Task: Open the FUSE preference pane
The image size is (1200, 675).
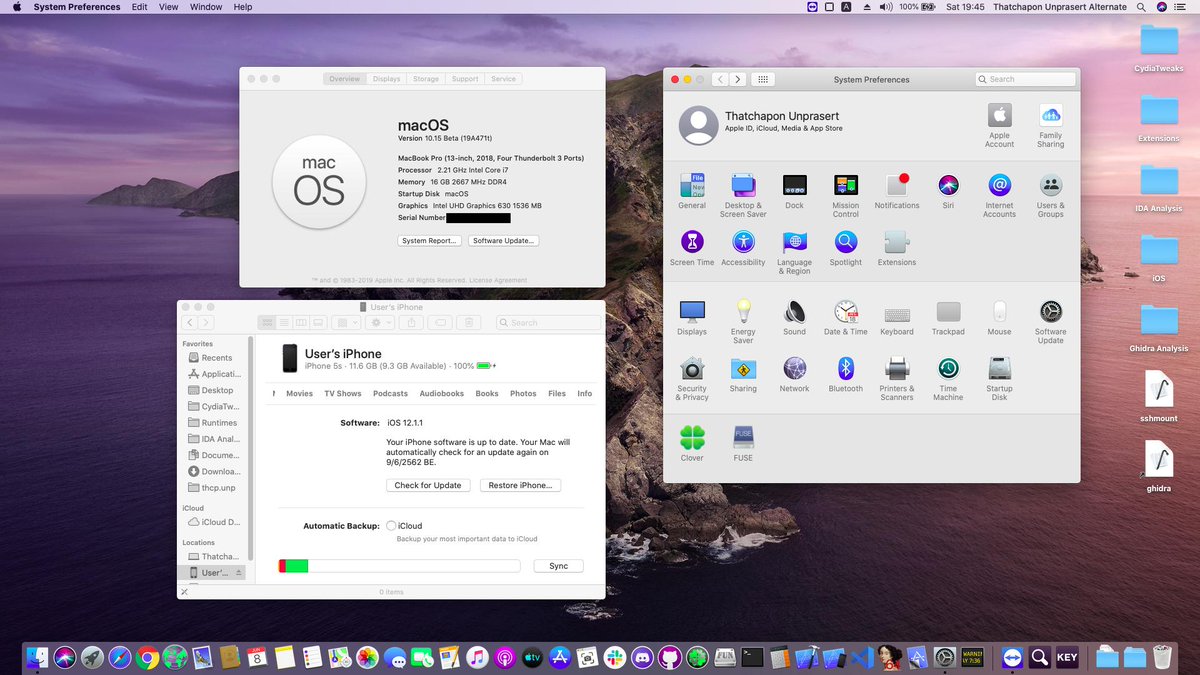Action: (742, 436)
